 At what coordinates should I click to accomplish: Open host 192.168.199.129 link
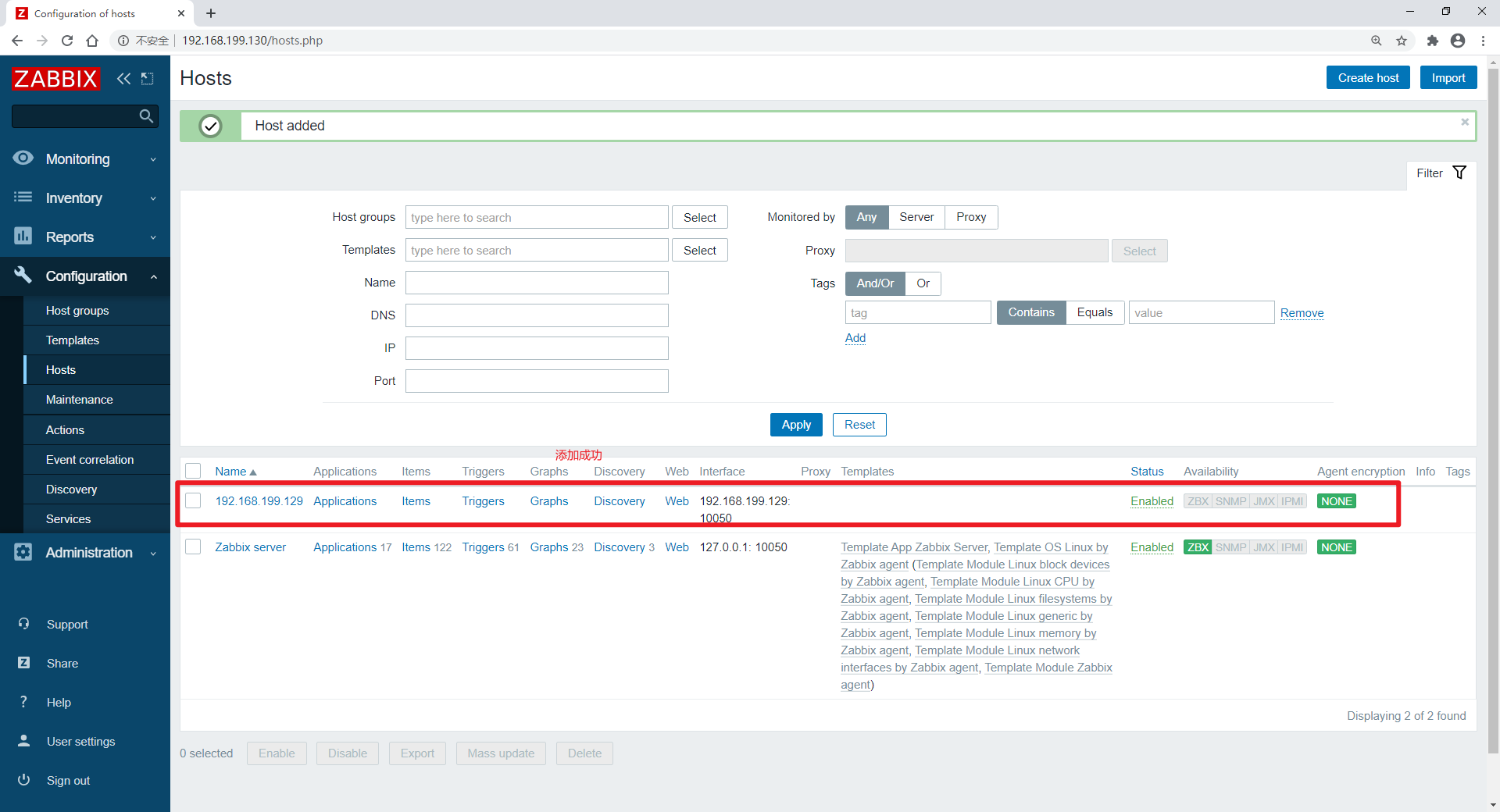(x=259, y=500)
